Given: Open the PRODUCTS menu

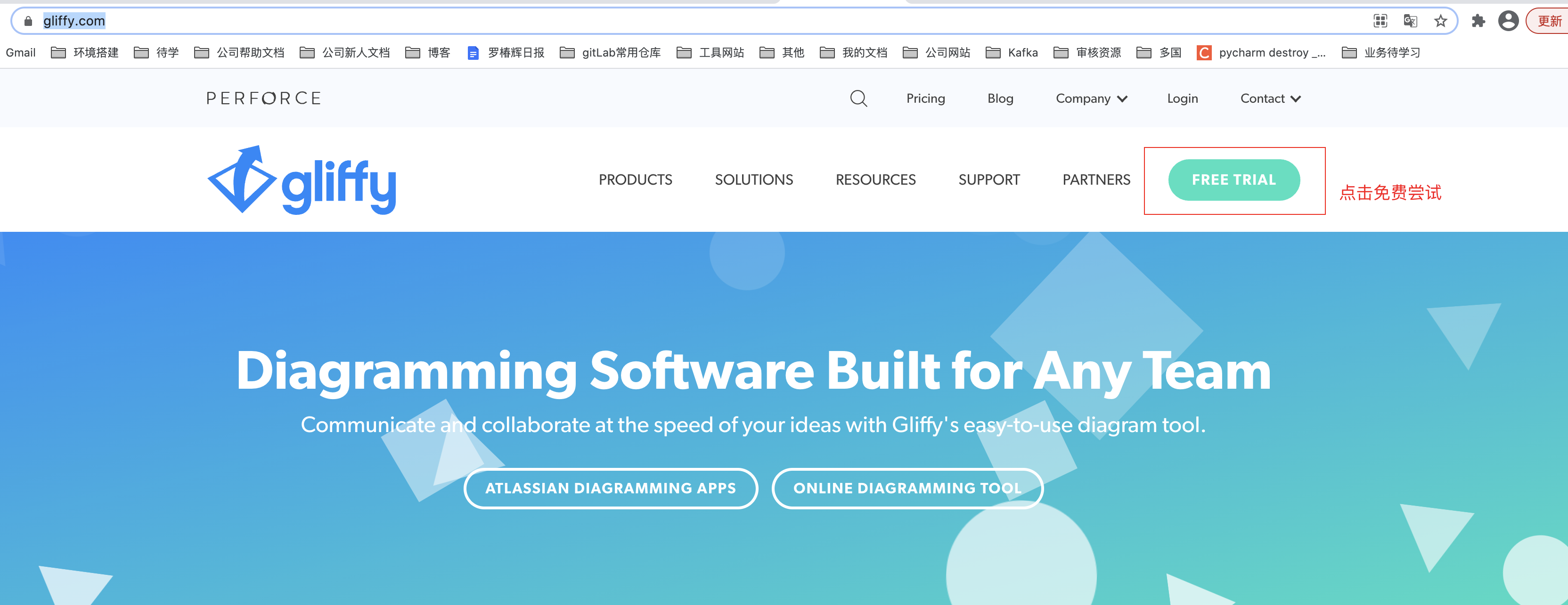Looking at the screenshot, I should click(635, 180).
